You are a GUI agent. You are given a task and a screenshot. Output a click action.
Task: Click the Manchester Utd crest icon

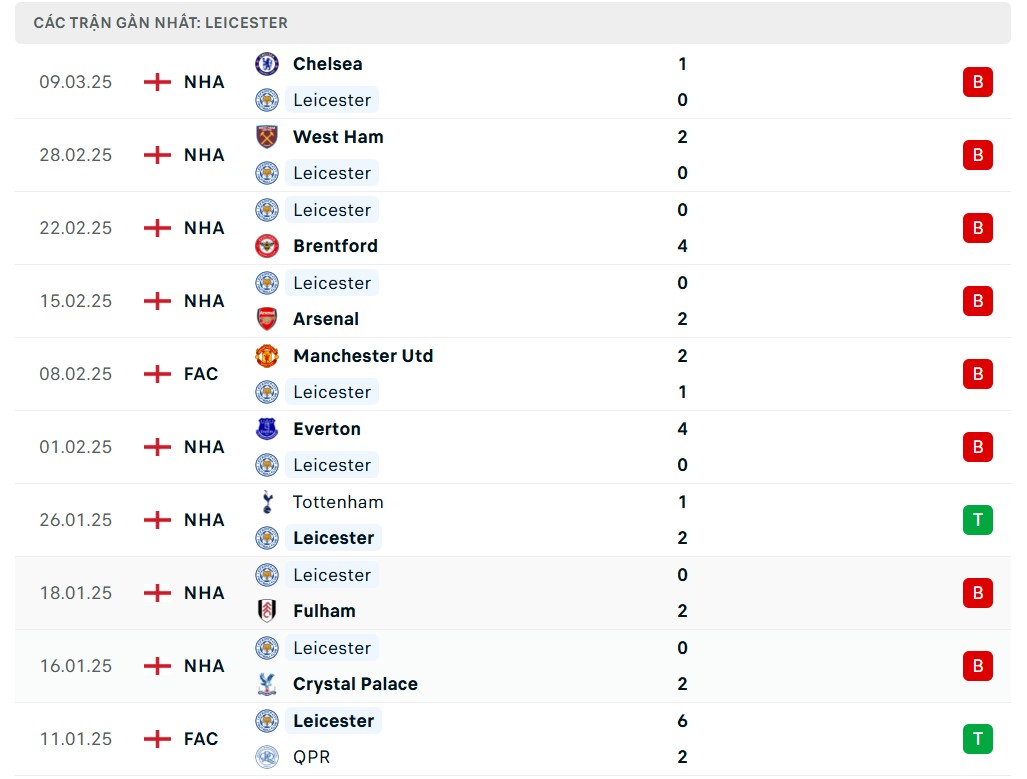click(x=267, y=356)
